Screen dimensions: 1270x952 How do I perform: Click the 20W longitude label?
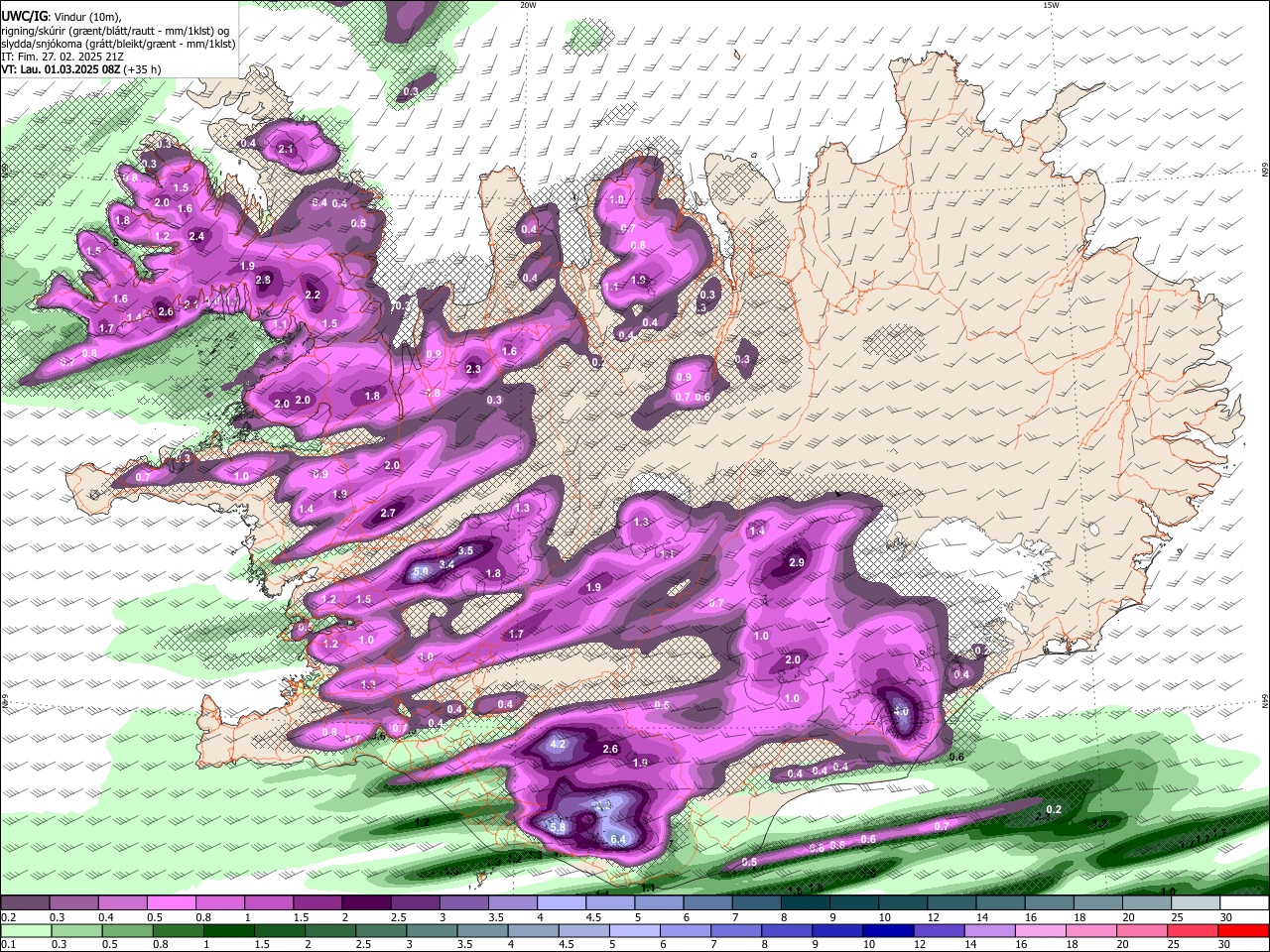[528, 5]
